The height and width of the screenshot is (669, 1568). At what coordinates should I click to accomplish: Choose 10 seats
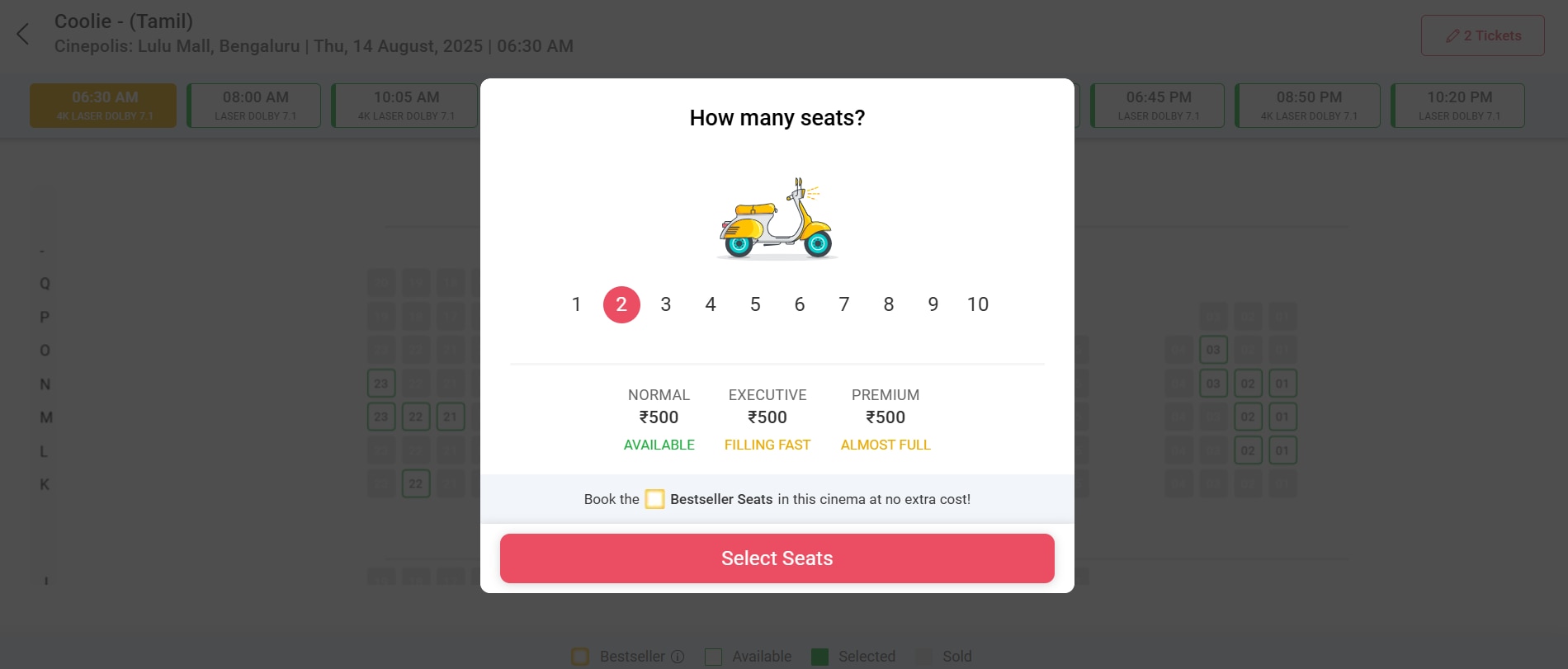coord(978,304)
